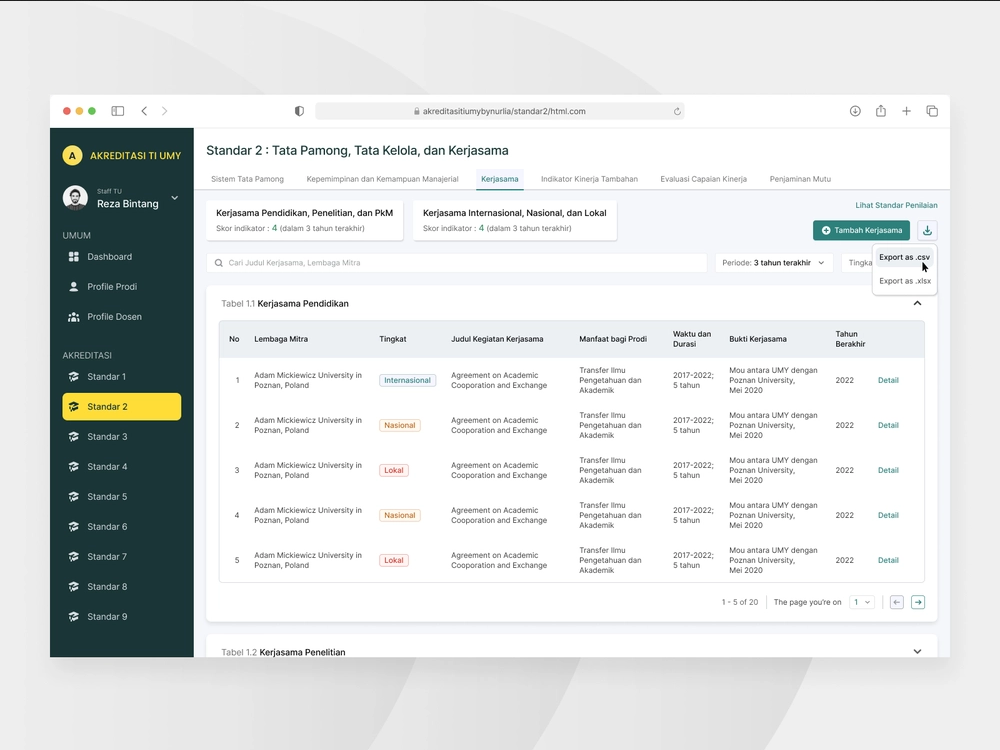The width and height of the screenshot is (1000, 750).
Task: Open the Periode 3 tahun terakhir dropdown
Action: (x=773, y=263)
